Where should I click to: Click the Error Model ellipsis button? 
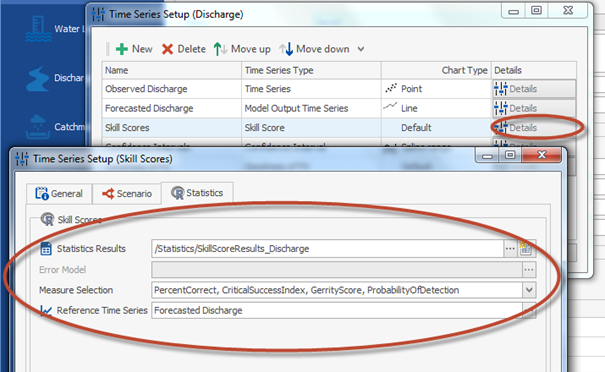(x=529, y=269)
